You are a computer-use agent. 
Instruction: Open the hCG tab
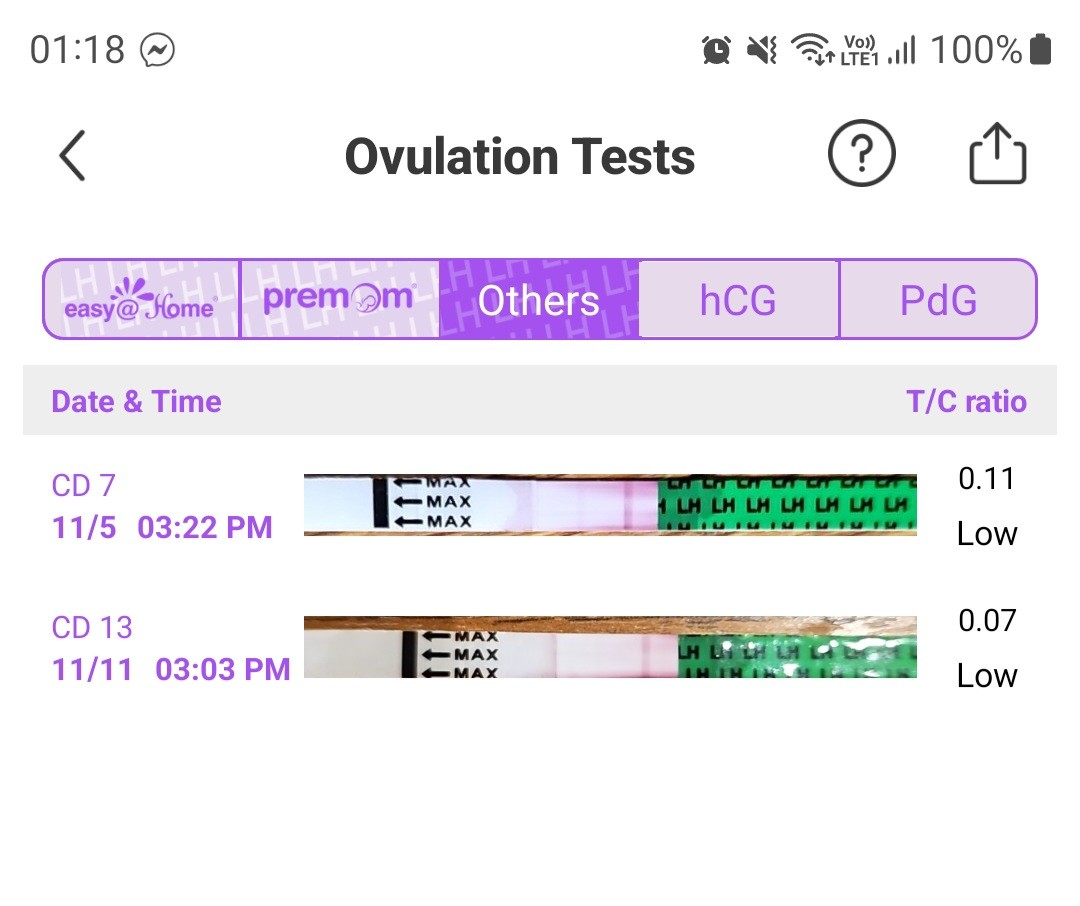pyautogui.click(x=738, y=300)
